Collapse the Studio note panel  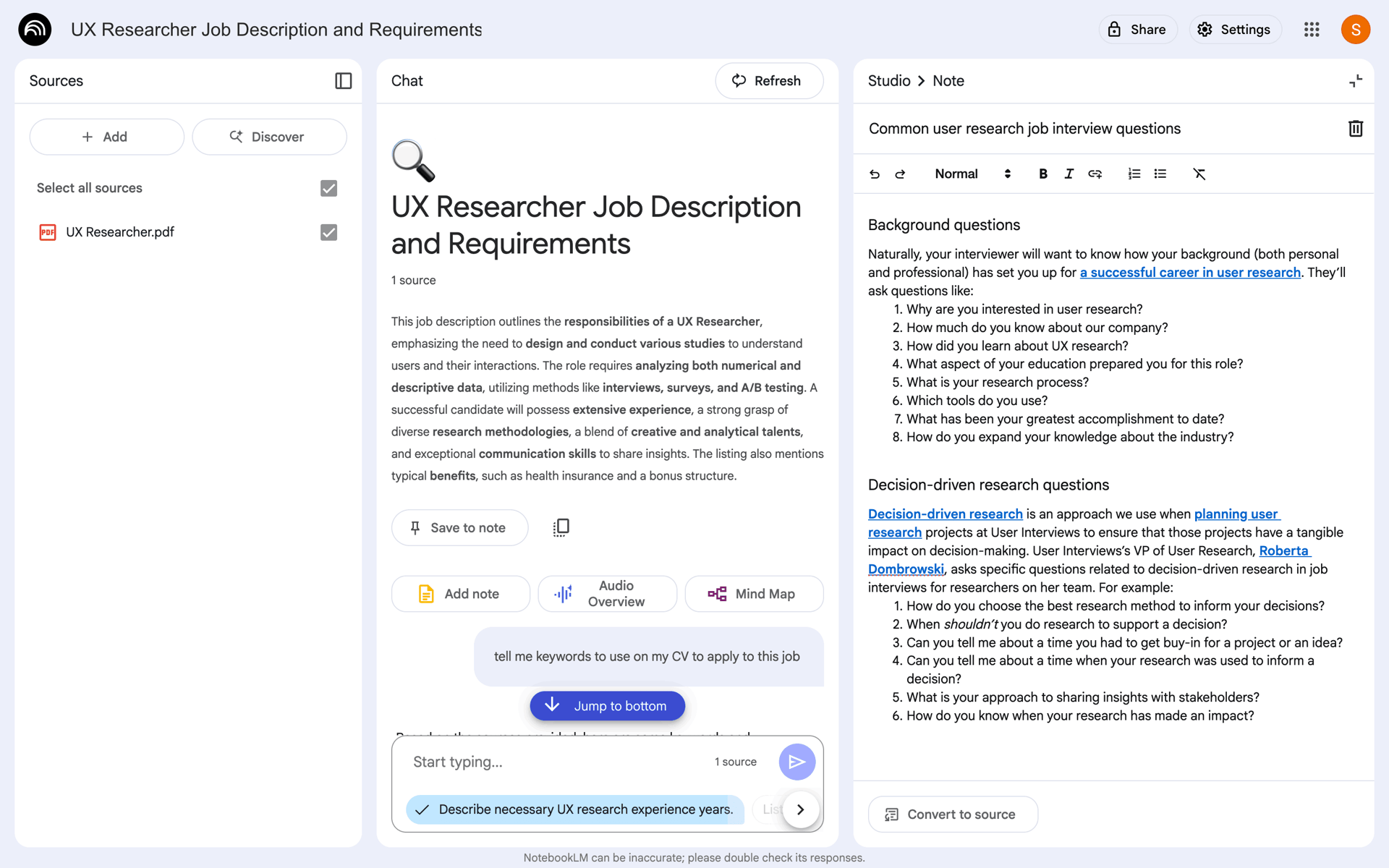[1356, 81]
